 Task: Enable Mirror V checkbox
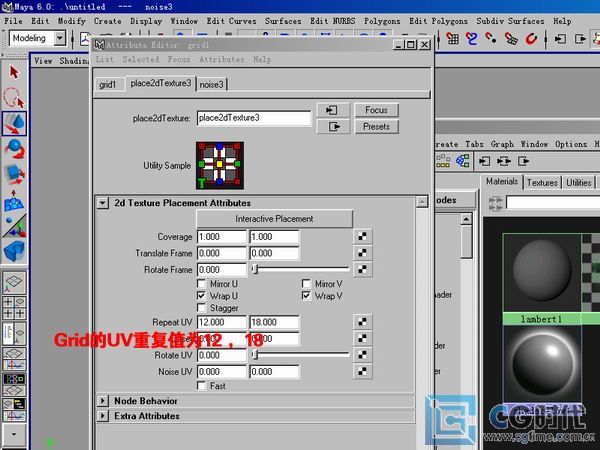pos(306,284)
